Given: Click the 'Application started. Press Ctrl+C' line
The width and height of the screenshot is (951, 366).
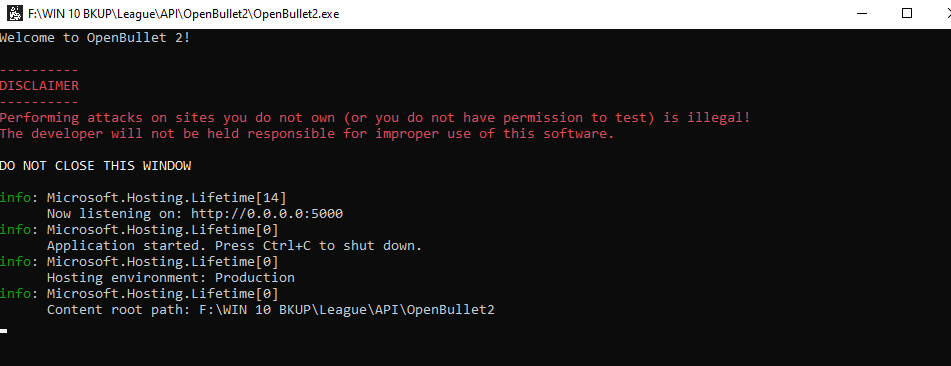Looking at the screenshot, I should coord(234,246).
